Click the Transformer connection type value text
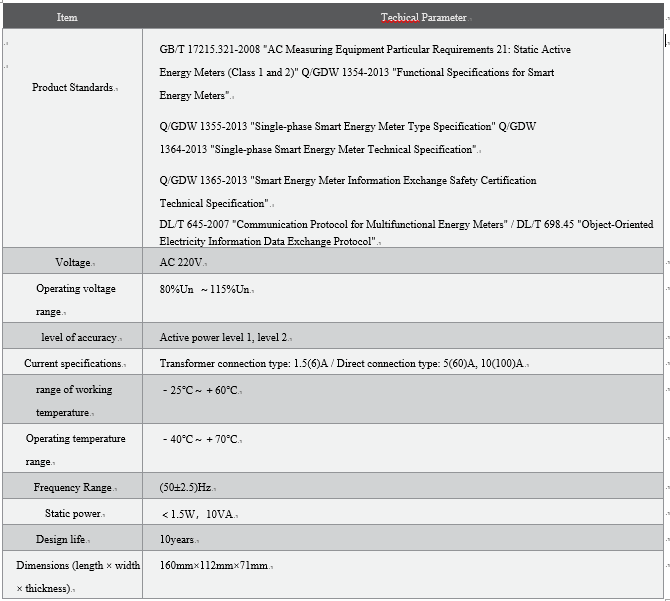The height and width of the screenshot is (601, 670). [341, 364]
